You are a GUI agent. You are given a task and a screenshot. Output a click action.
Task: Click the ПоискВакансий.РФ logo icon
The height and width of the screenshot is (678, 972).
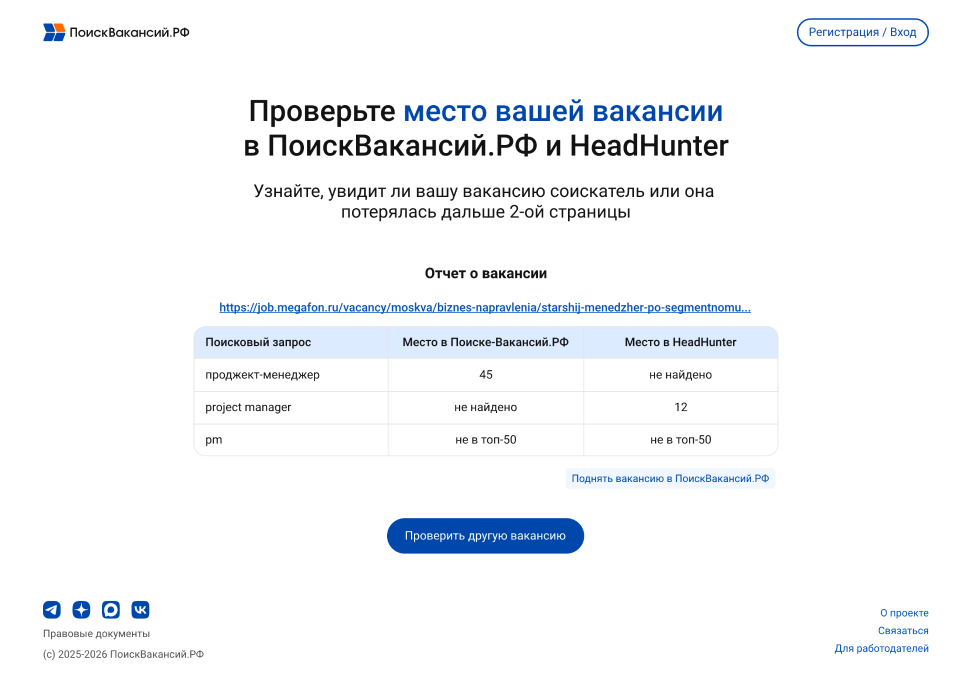pyautogui.click(x=54, y=32)
